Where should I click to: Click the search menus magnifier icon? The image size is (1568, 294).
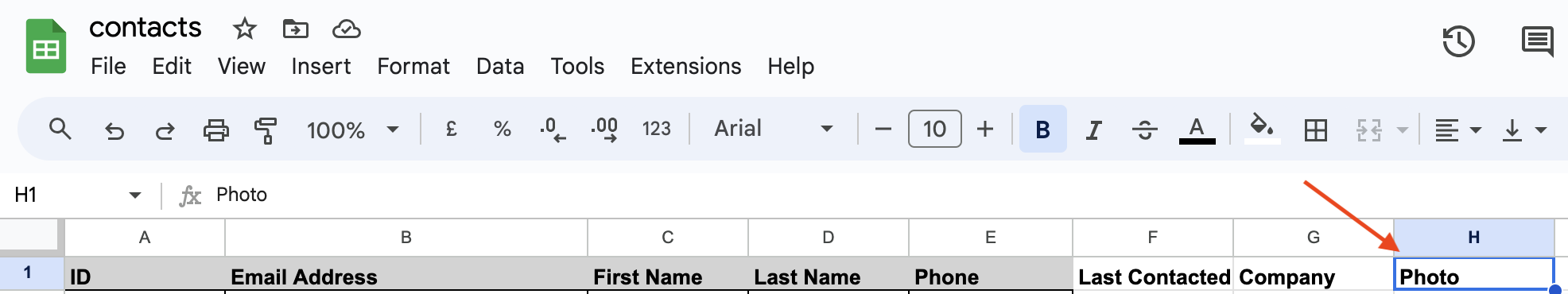60,129
